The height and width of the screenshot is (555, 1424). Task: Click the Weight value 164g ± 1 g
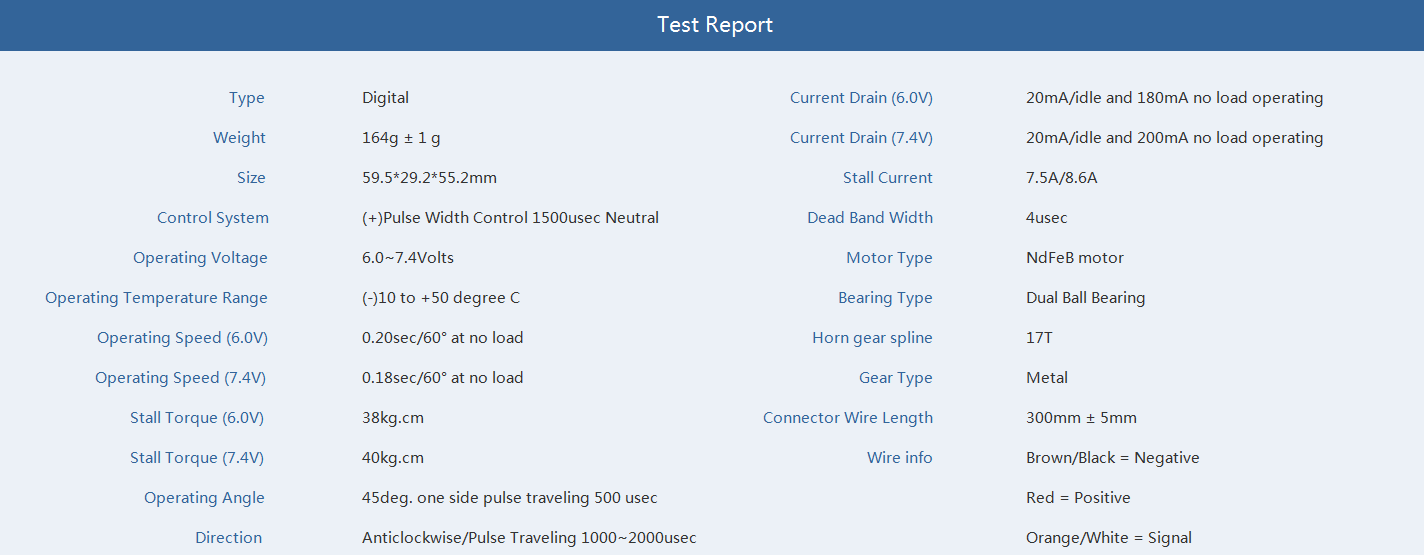[401, 138]
